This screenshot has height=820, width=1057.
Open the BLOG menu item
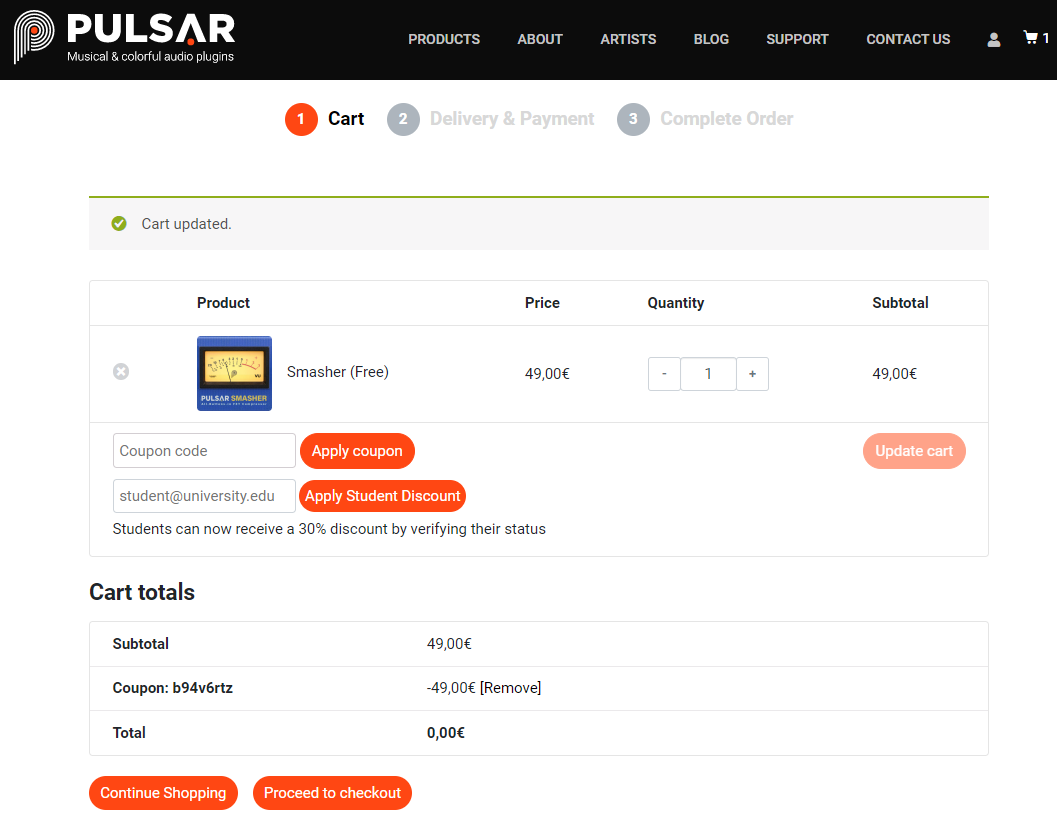coord(711,40)
